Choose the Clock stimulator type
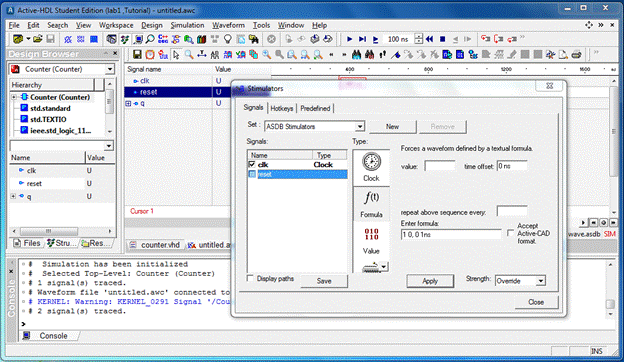This screenshot has height=362, width=624. tap(371, 167)
